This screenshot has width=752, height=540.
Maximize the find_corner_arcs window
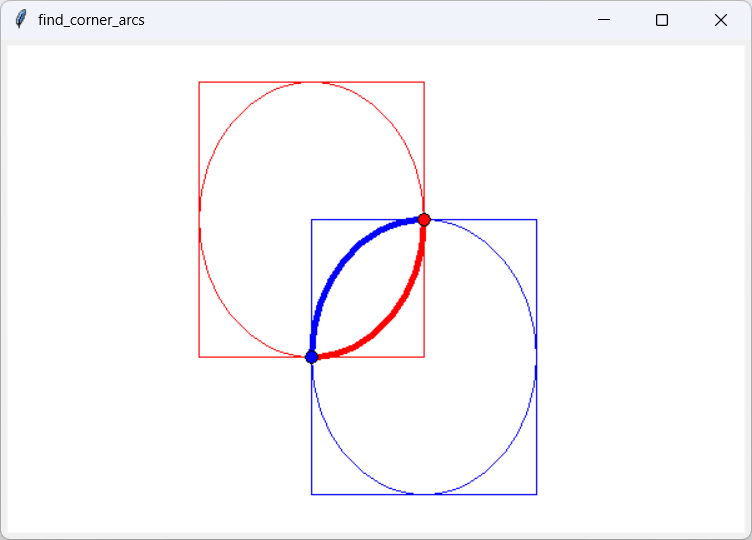pos(661,20)
